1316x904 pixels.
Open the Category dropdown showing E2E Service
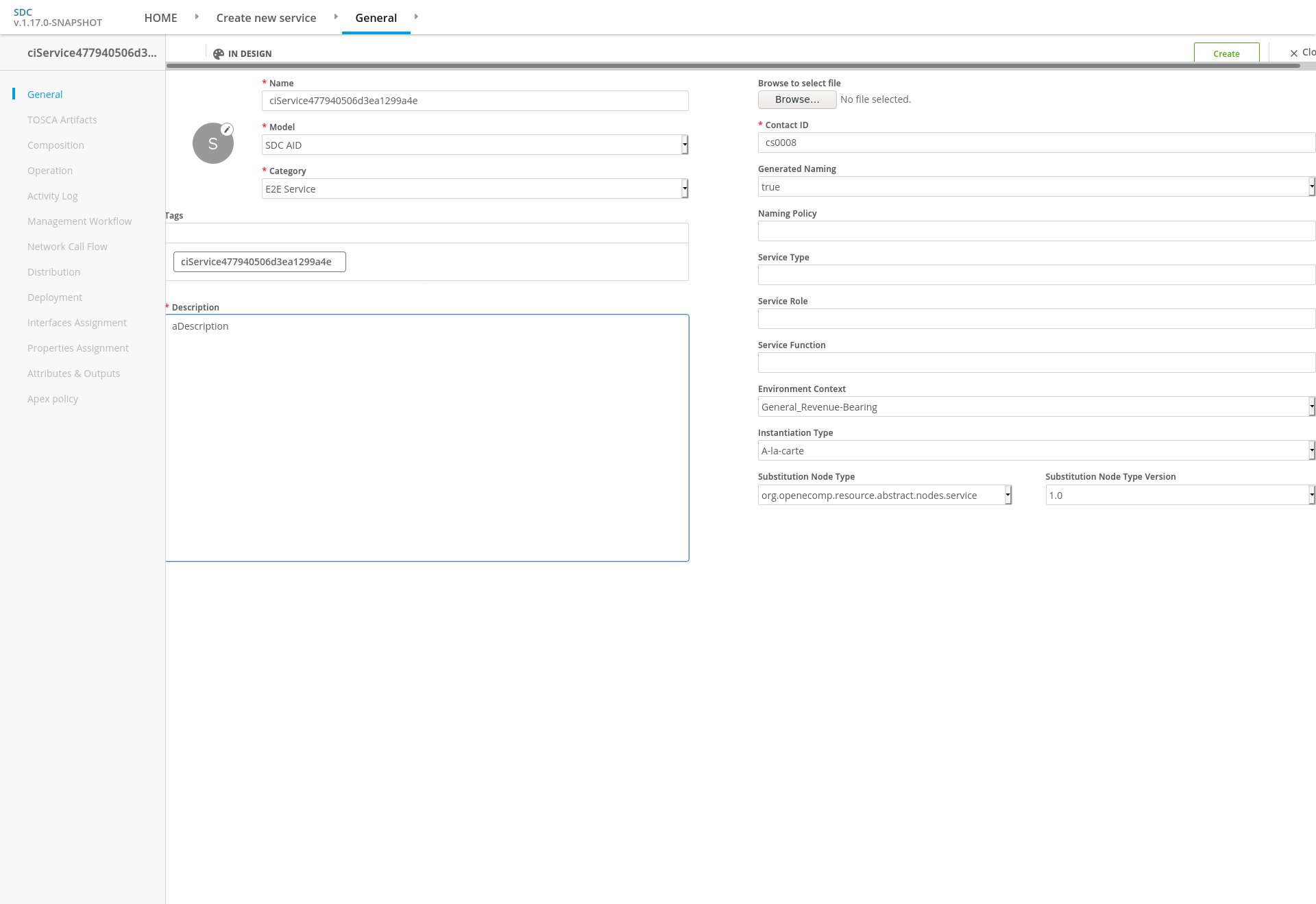click(475, 188)
